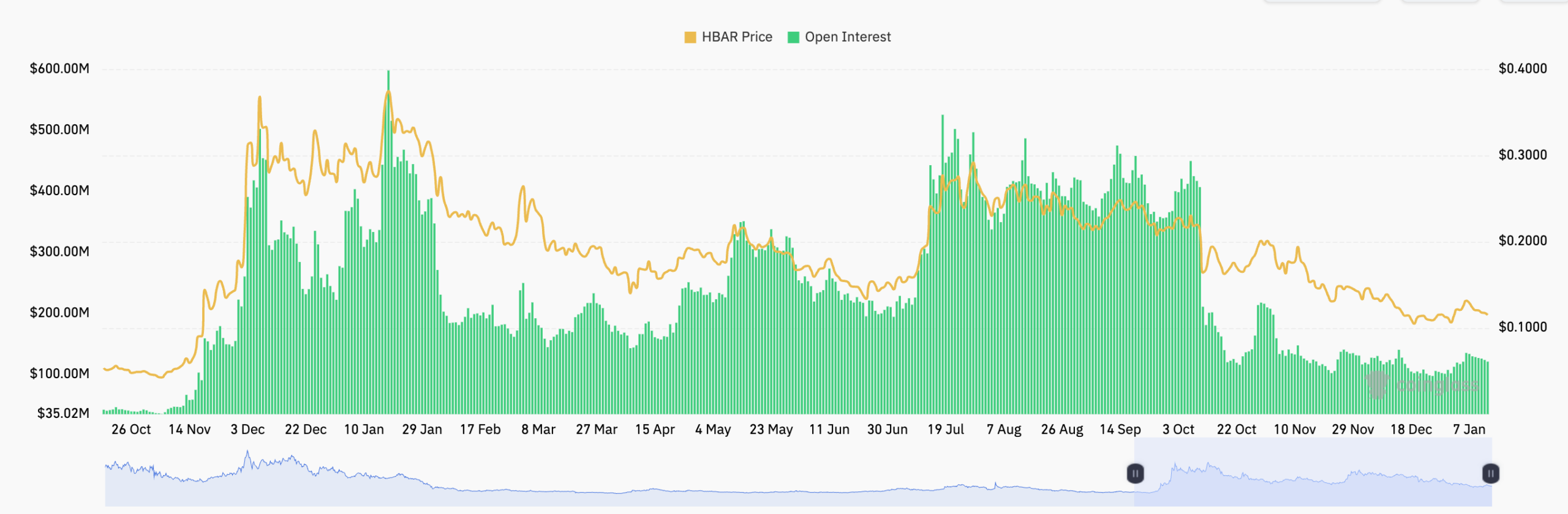Click the 29 Jan date label
The height and width of the screenshot is (514, 1568).
tap(422, 430)
